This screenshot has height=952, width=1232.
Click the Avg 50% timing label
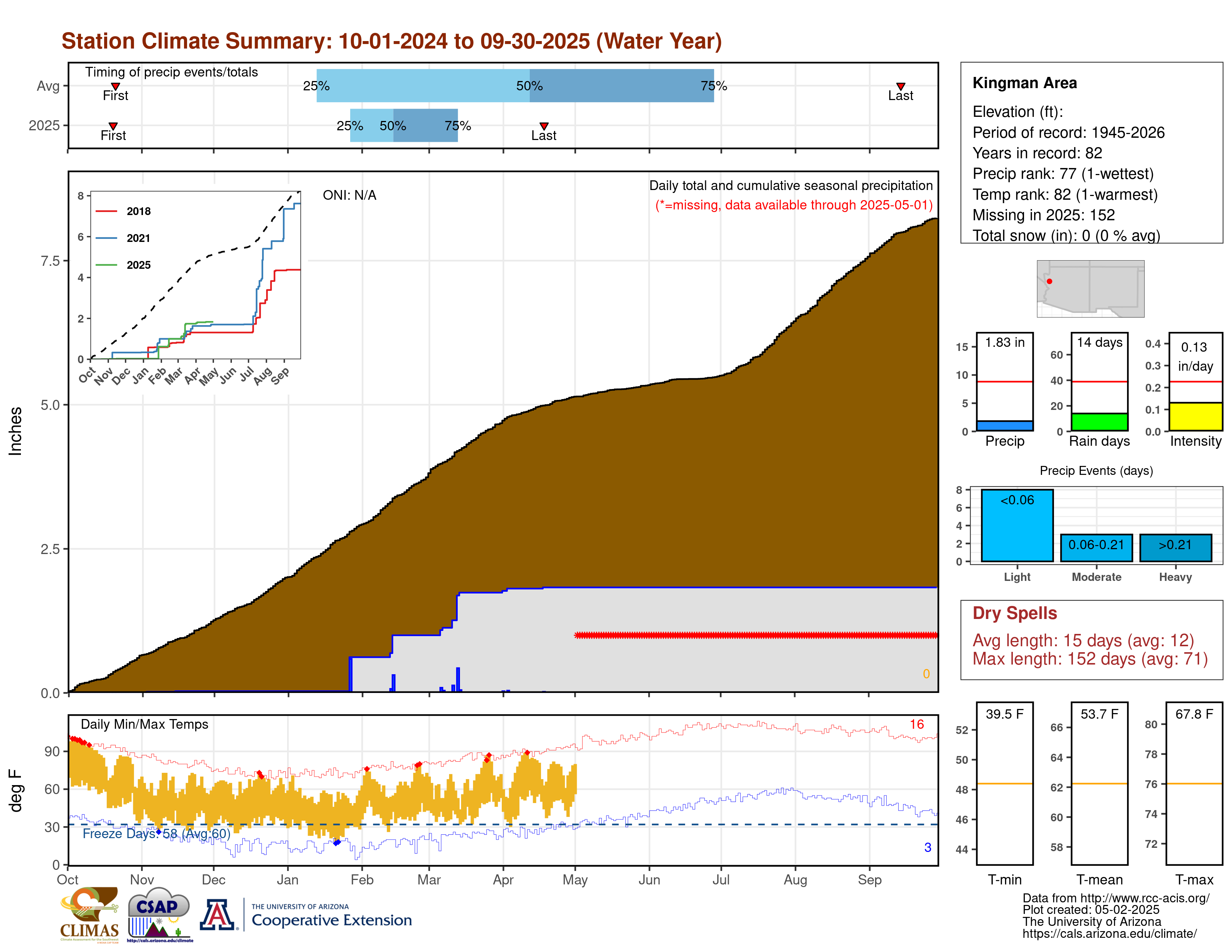tap(529, 86)
